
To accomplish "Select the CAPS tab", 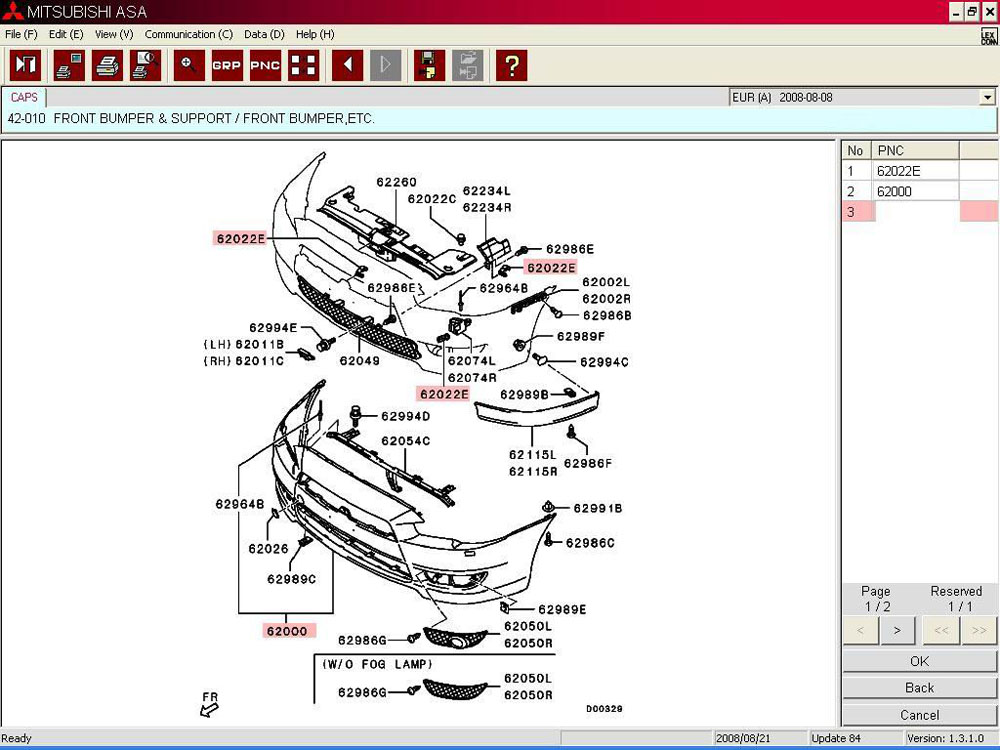I will tap(24, 98).
